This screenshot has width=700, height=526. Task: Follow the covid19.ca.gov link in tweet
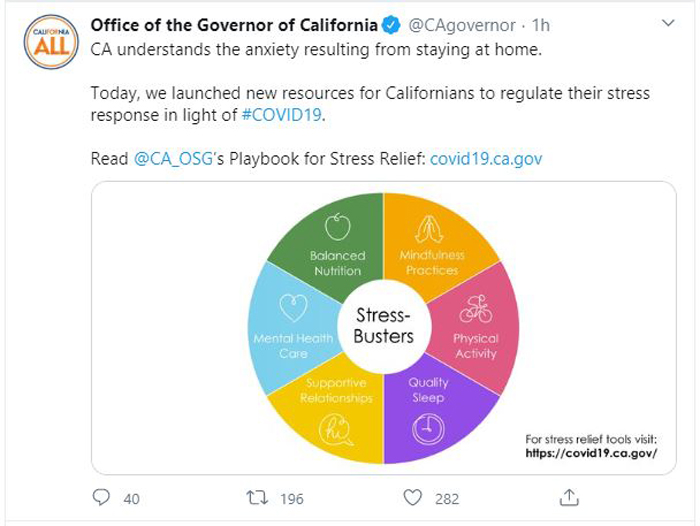tap(486, 159)
